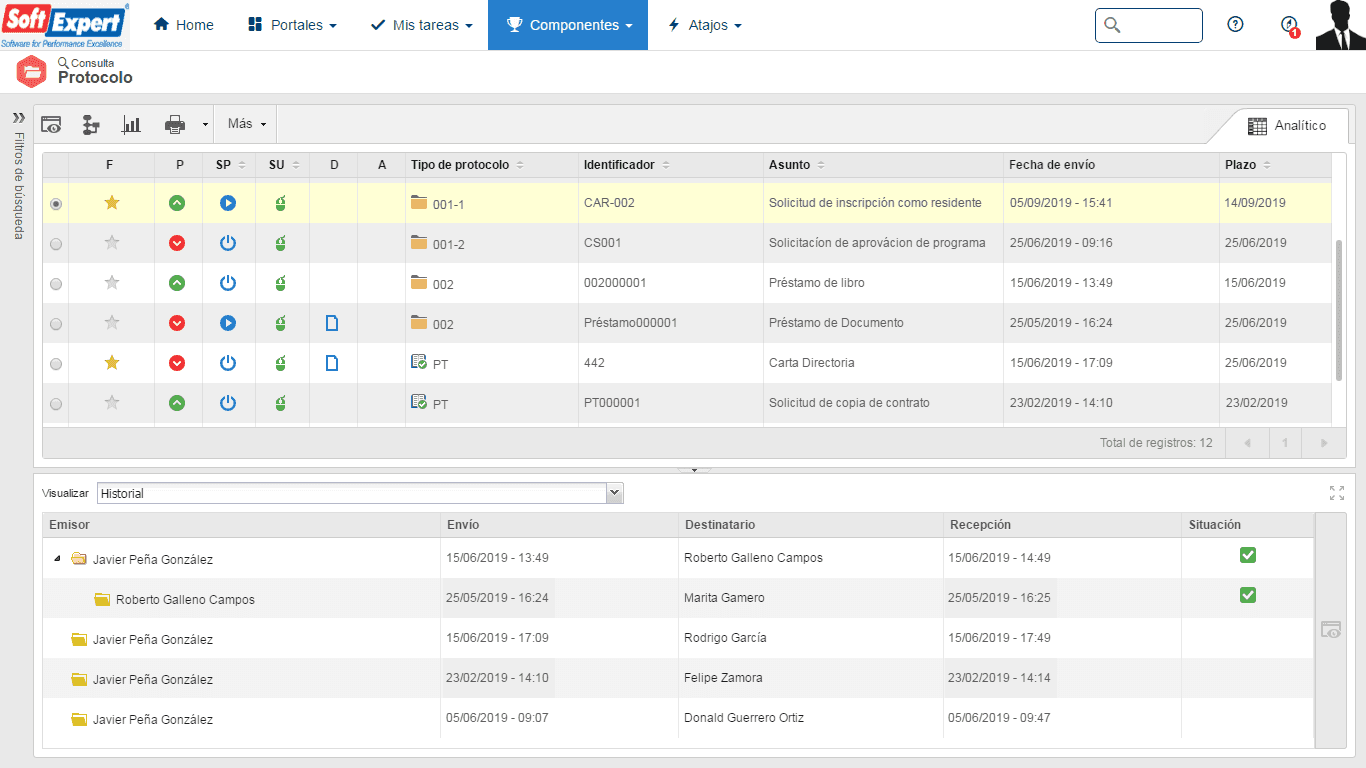Collapse the first Javier Peña González tree node
This screenshot has width=1366, height=768.
pos(56,559)
